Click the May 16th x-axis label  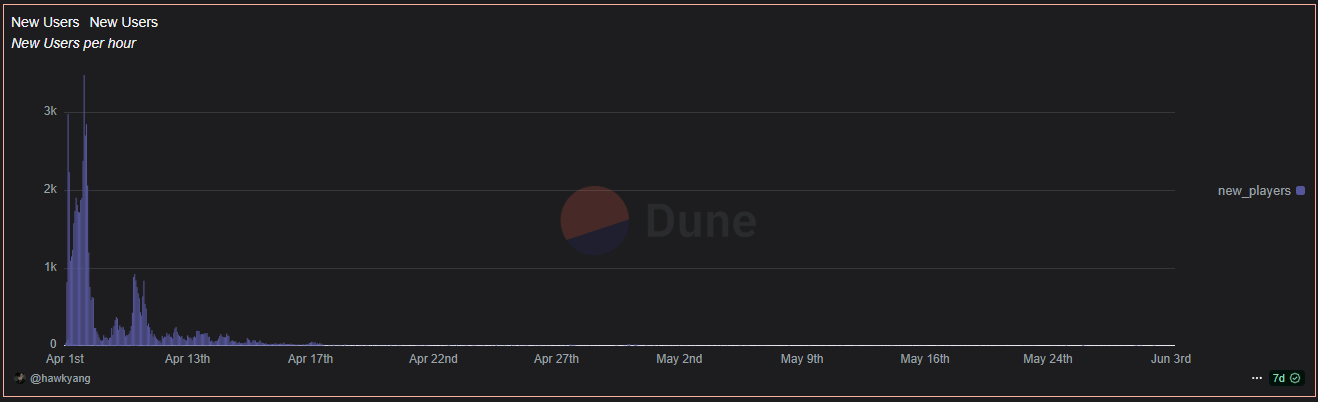pyautogui.click(x=924, y=358)
